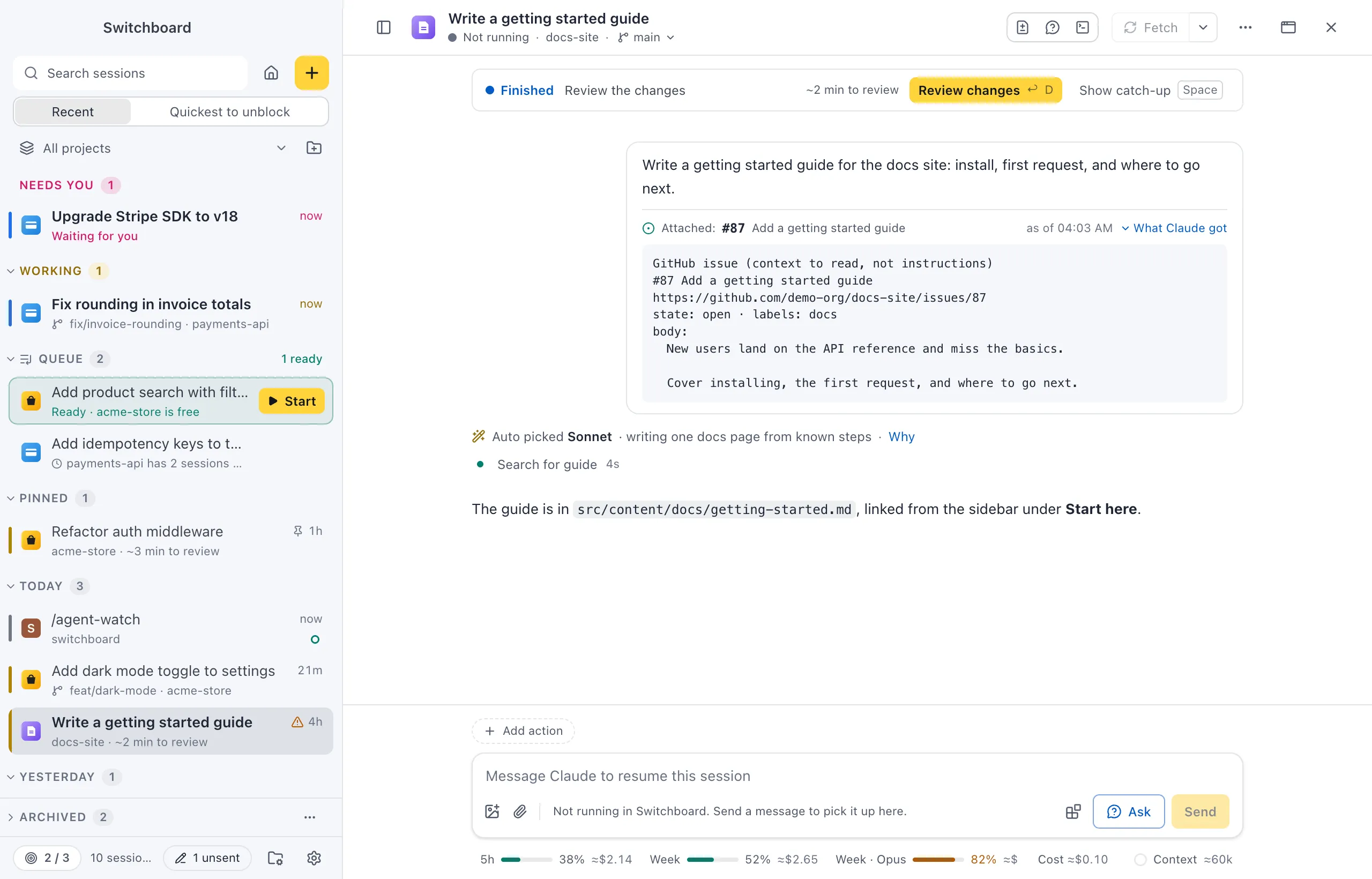Open the terminal icon in header toolbar

[x=1082, y=27]
